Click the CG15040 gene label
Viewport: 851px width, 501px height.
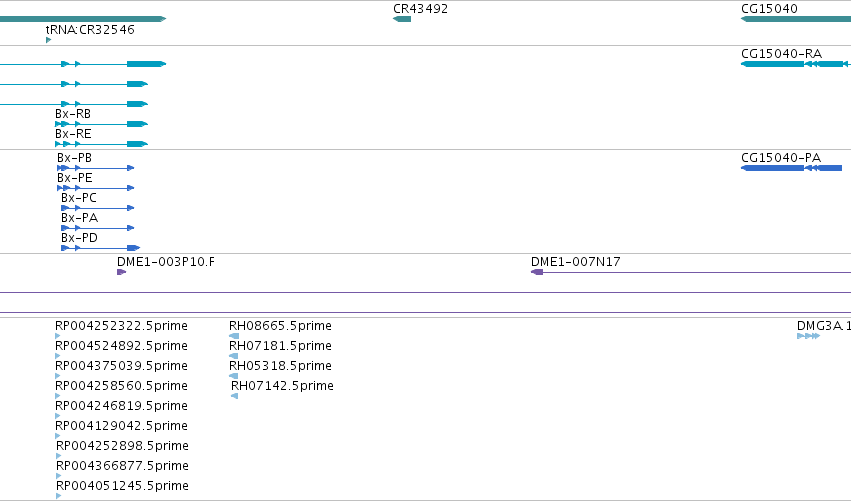[x=769, y=9]
